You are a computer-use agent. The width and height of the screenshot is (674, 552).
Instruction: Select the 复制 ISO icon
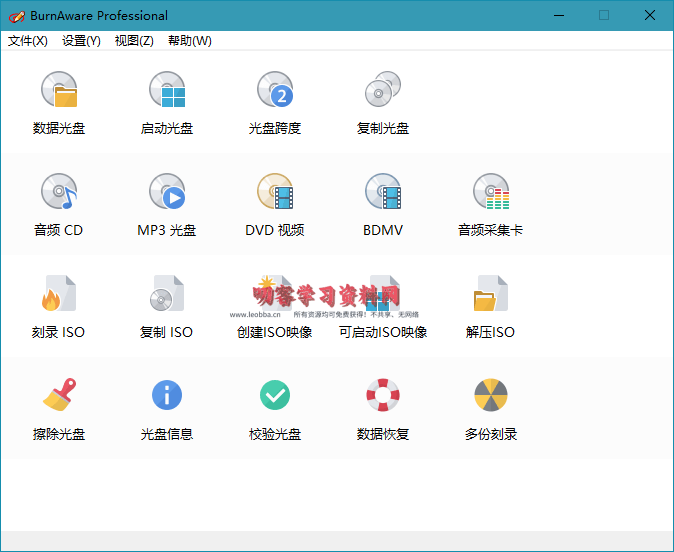(167, 294)
